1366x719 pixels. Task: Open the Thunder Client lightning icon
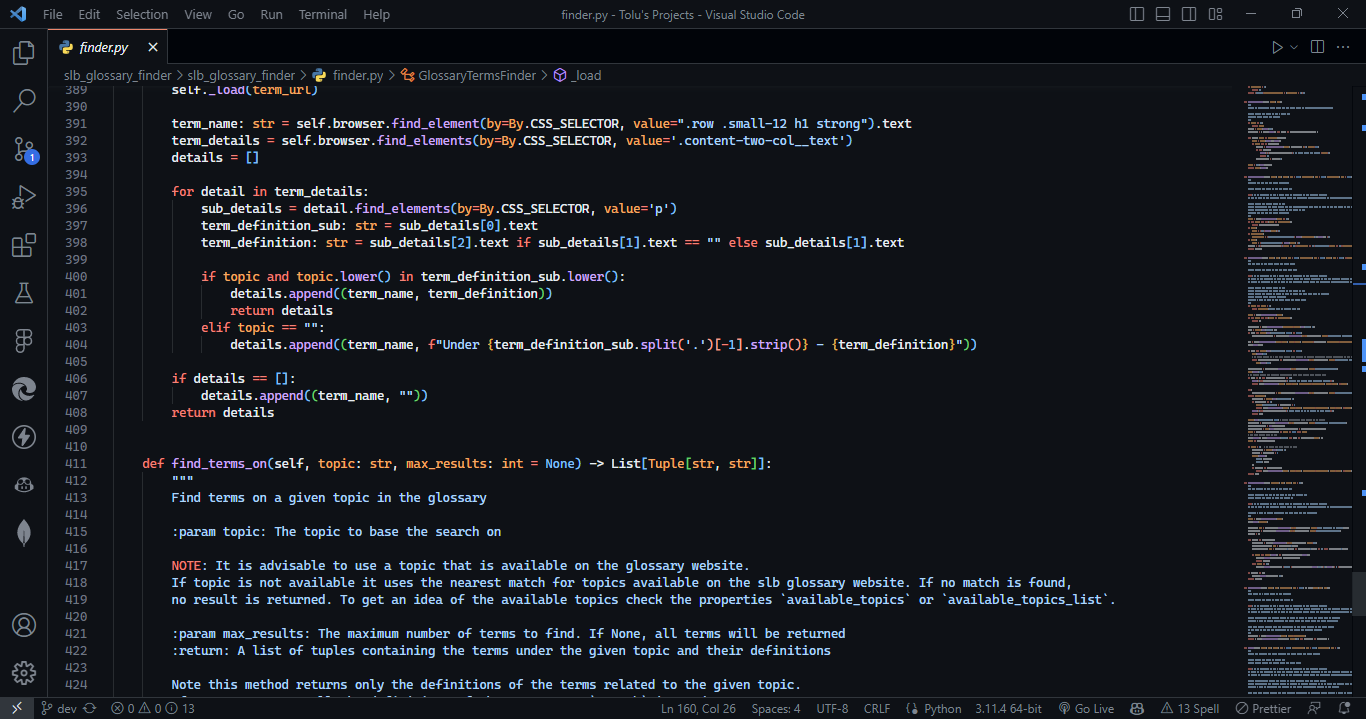pos(24,437)
